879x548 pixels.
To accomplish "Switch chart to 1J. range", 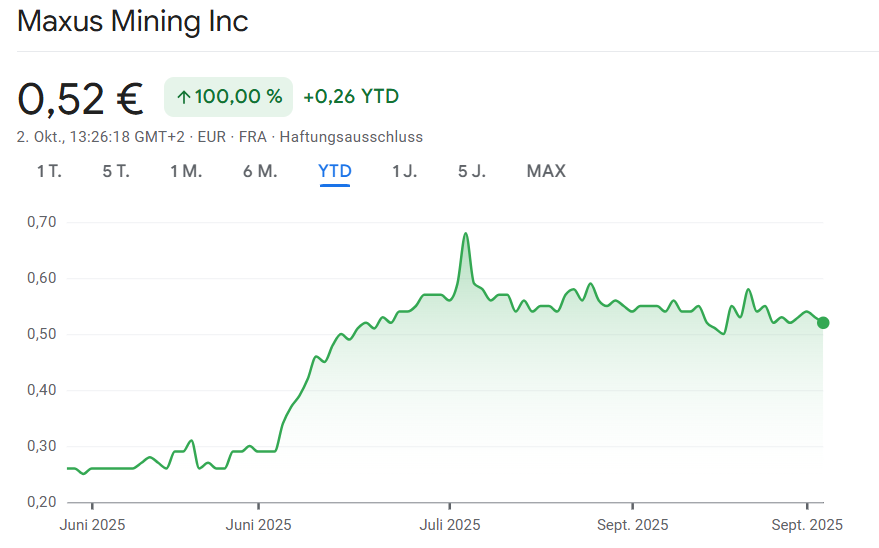I will click(x=404, y=171).
